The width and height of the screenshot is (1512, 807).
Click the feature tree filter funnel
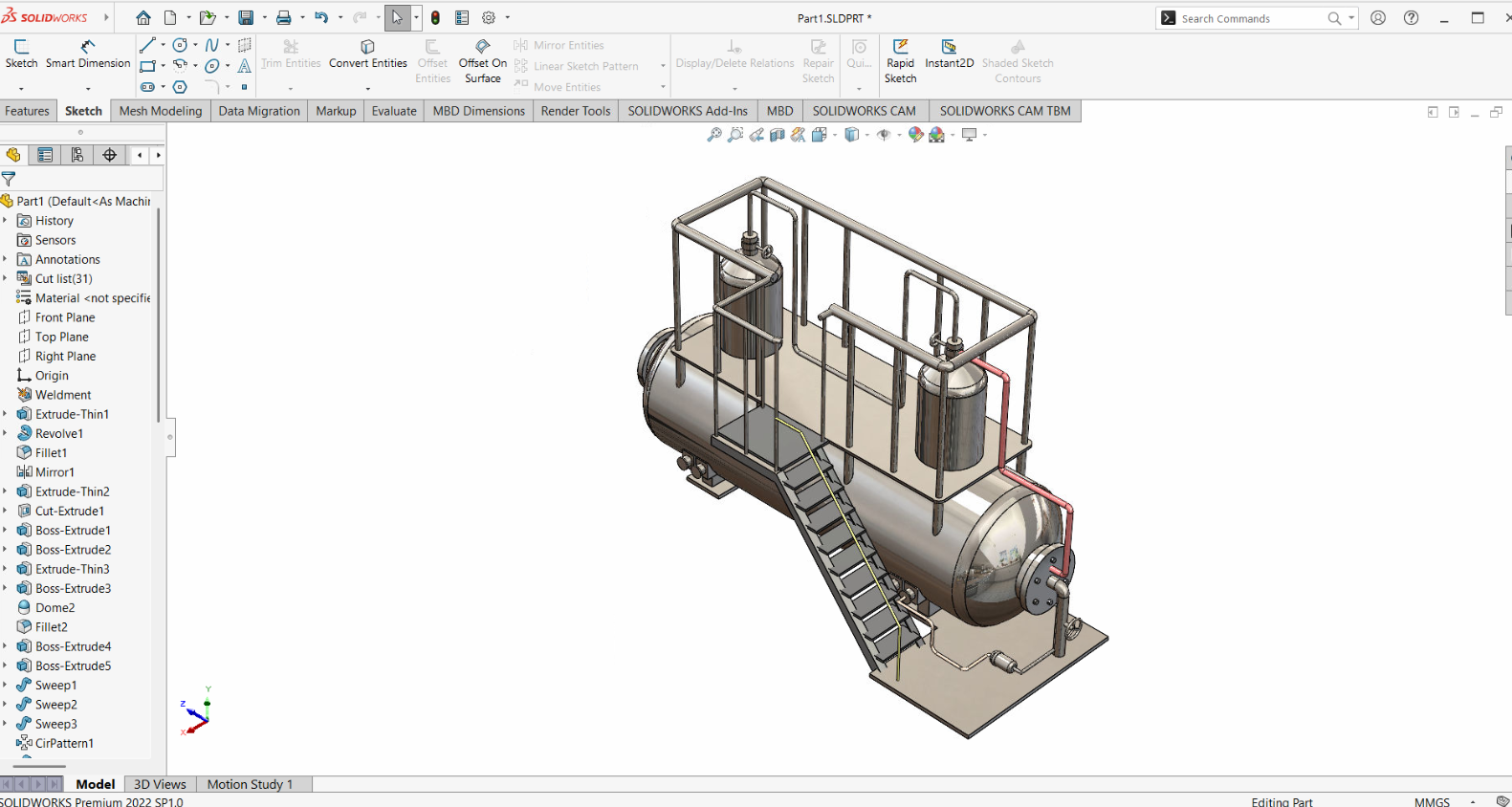tap(9, 179)
